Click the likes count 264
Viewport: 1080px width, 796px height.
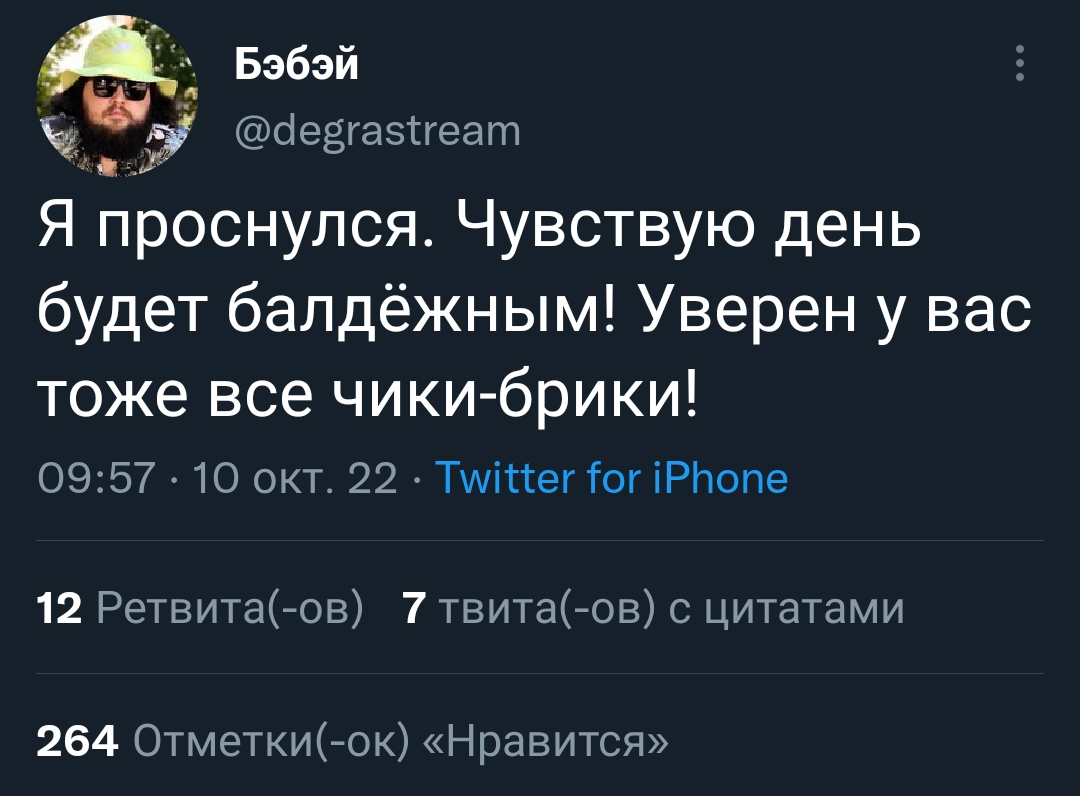pyautogui.click(x=77, y=741)
